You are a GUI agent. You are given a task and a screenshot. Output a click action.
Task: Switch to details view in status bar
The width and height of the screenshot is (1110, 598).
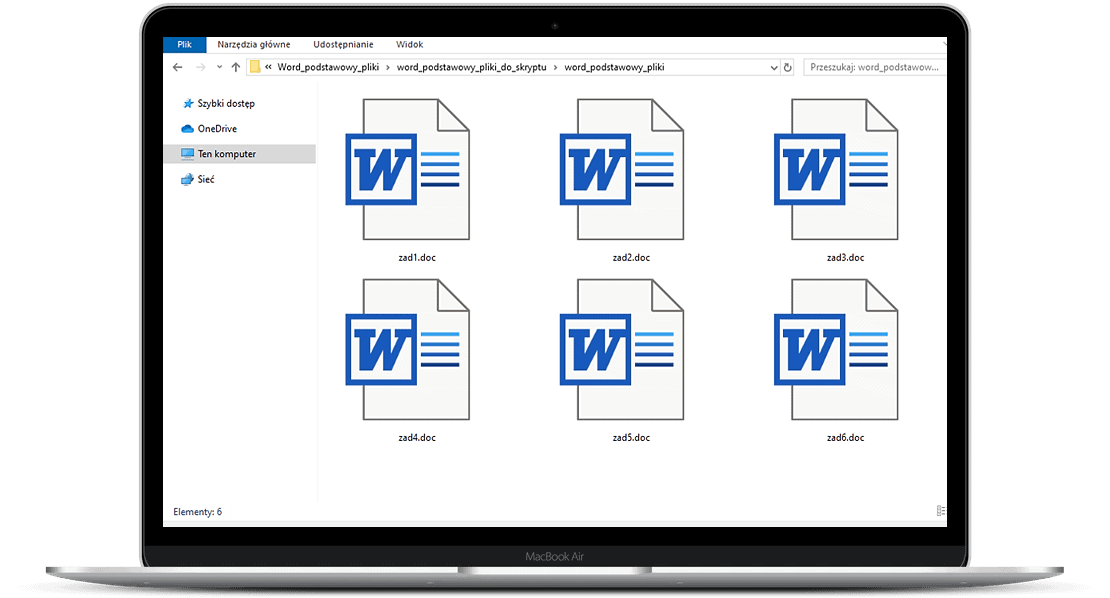pyautogui.click(x=940, y=511)
